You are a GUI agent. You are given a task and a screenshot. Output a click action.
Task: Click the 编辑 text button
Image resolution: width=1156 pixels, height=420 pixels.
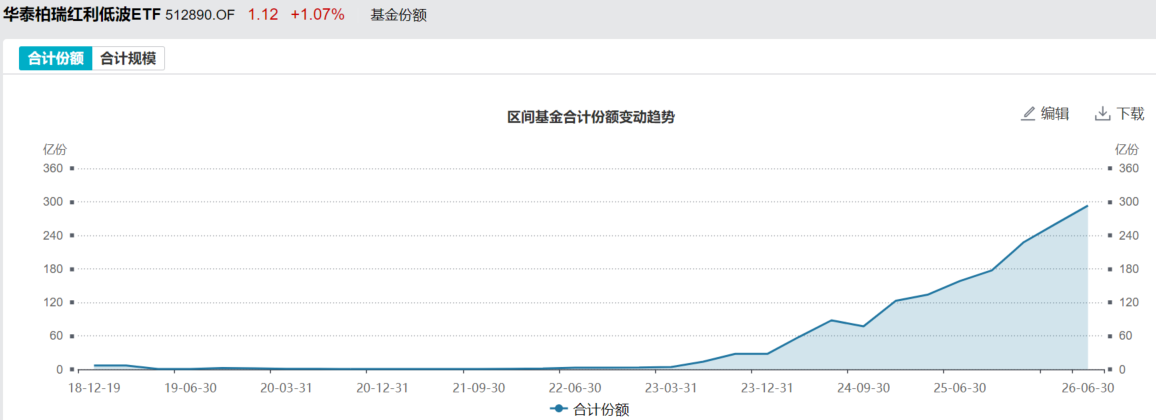click(x=1055, y=113)
